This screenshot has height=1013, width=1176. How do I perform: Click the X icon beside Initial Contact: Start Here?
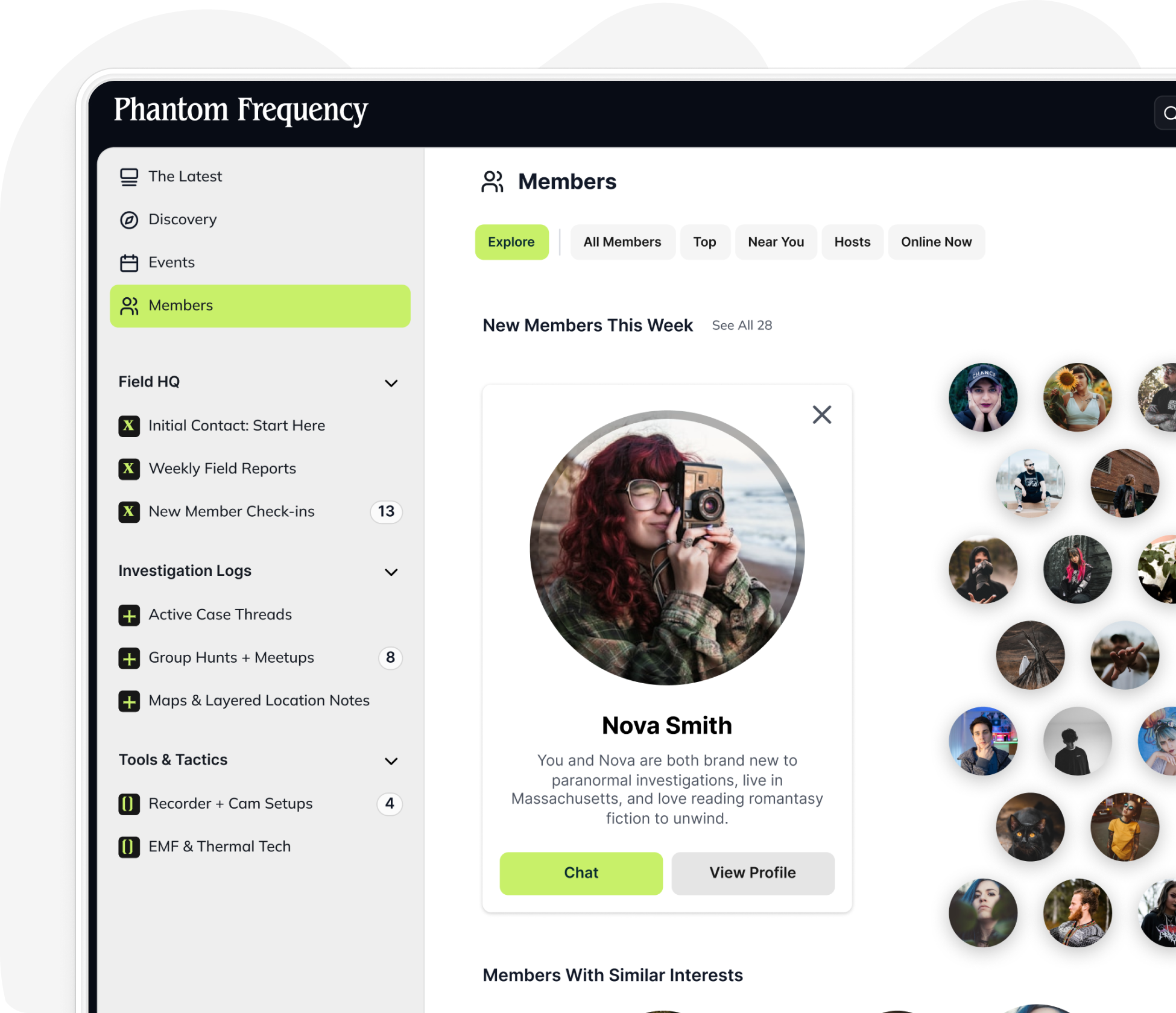(x=129, y=426)
